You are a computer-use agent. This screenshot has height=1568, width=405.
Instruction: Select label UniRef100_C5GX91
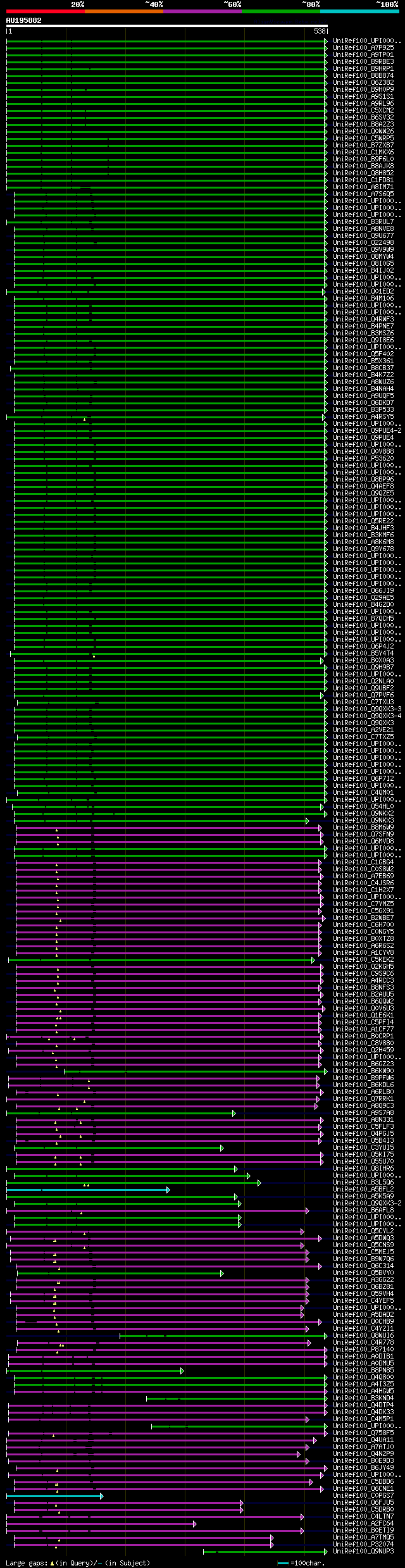point(363,911)
